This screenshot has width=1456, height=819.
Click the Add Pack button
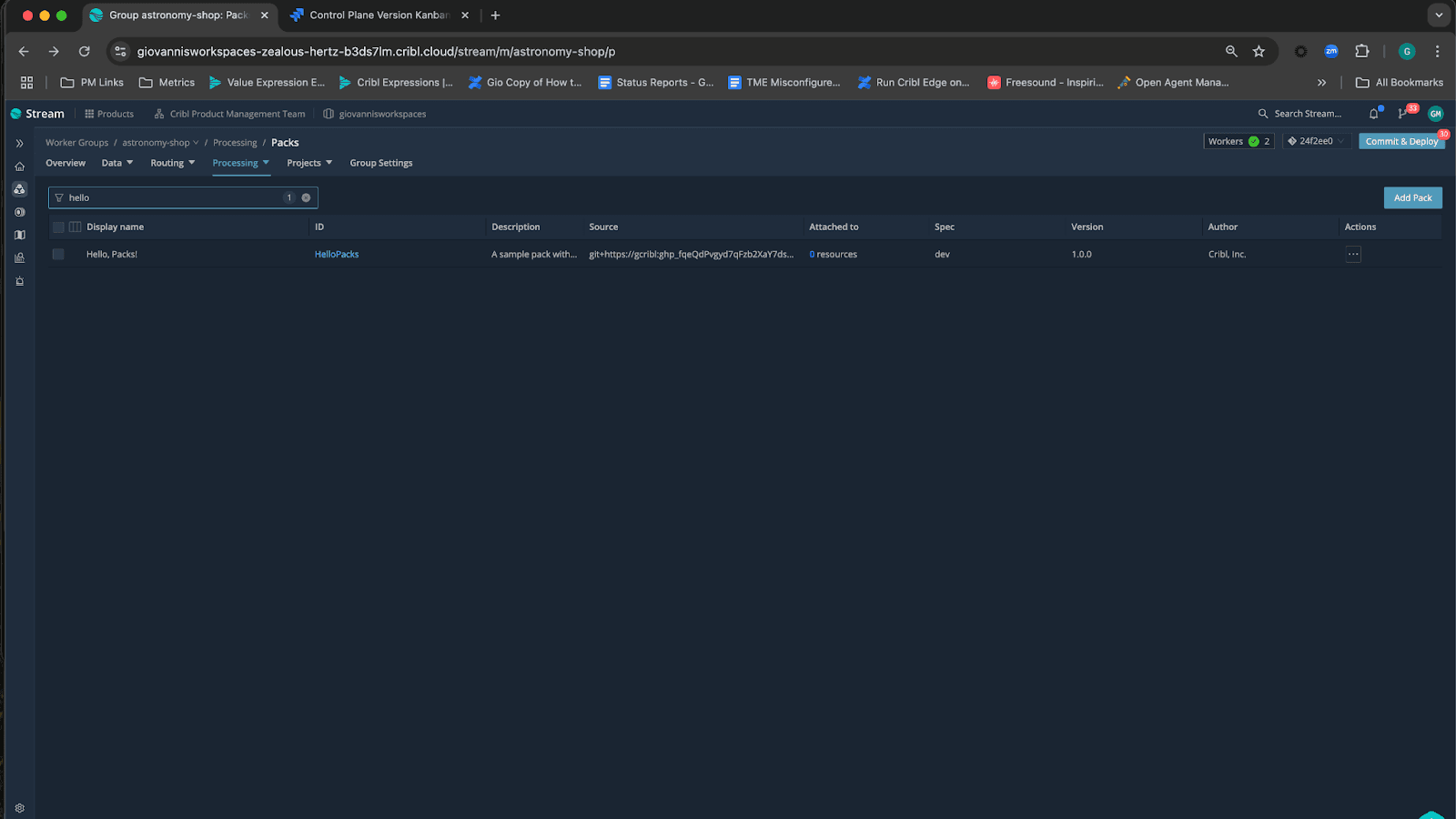1412,197
